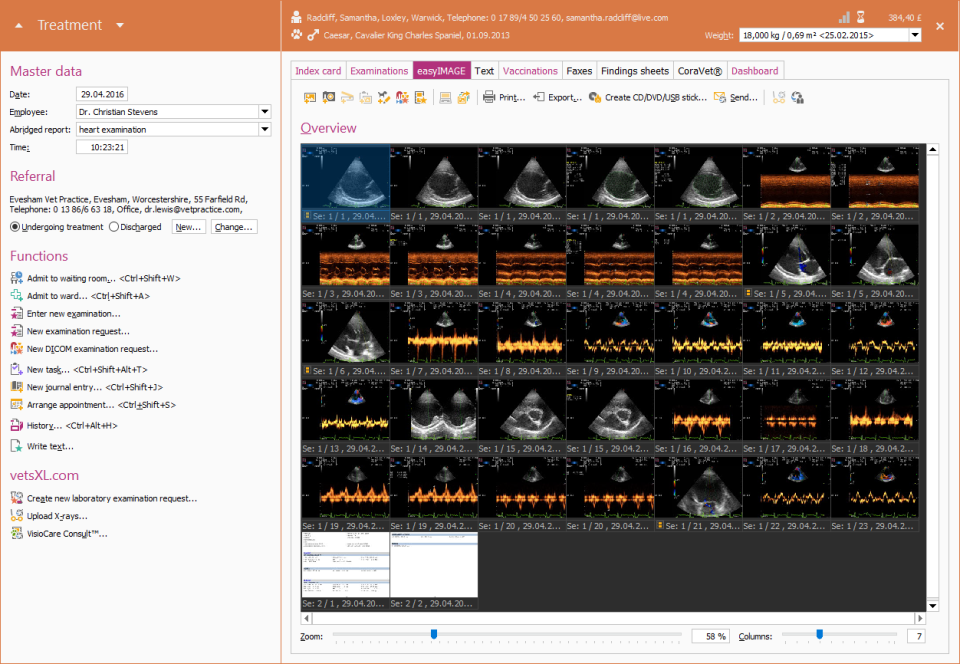Open the Employee dropdown
This screenshot has width=960, height=664.
pyautogui.click(x=265, y=112)
